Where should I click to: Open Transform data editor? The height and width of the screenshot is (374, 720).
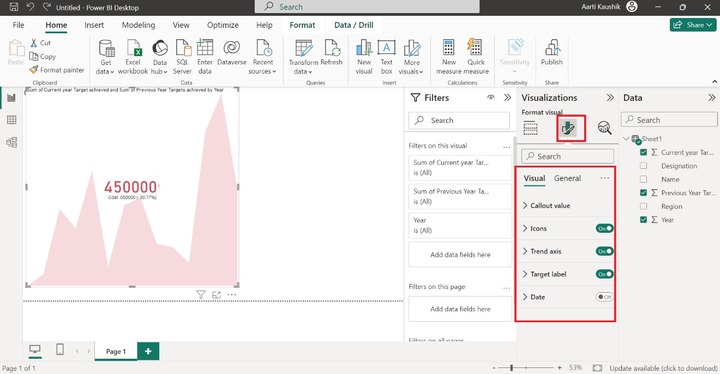[303, 57]
